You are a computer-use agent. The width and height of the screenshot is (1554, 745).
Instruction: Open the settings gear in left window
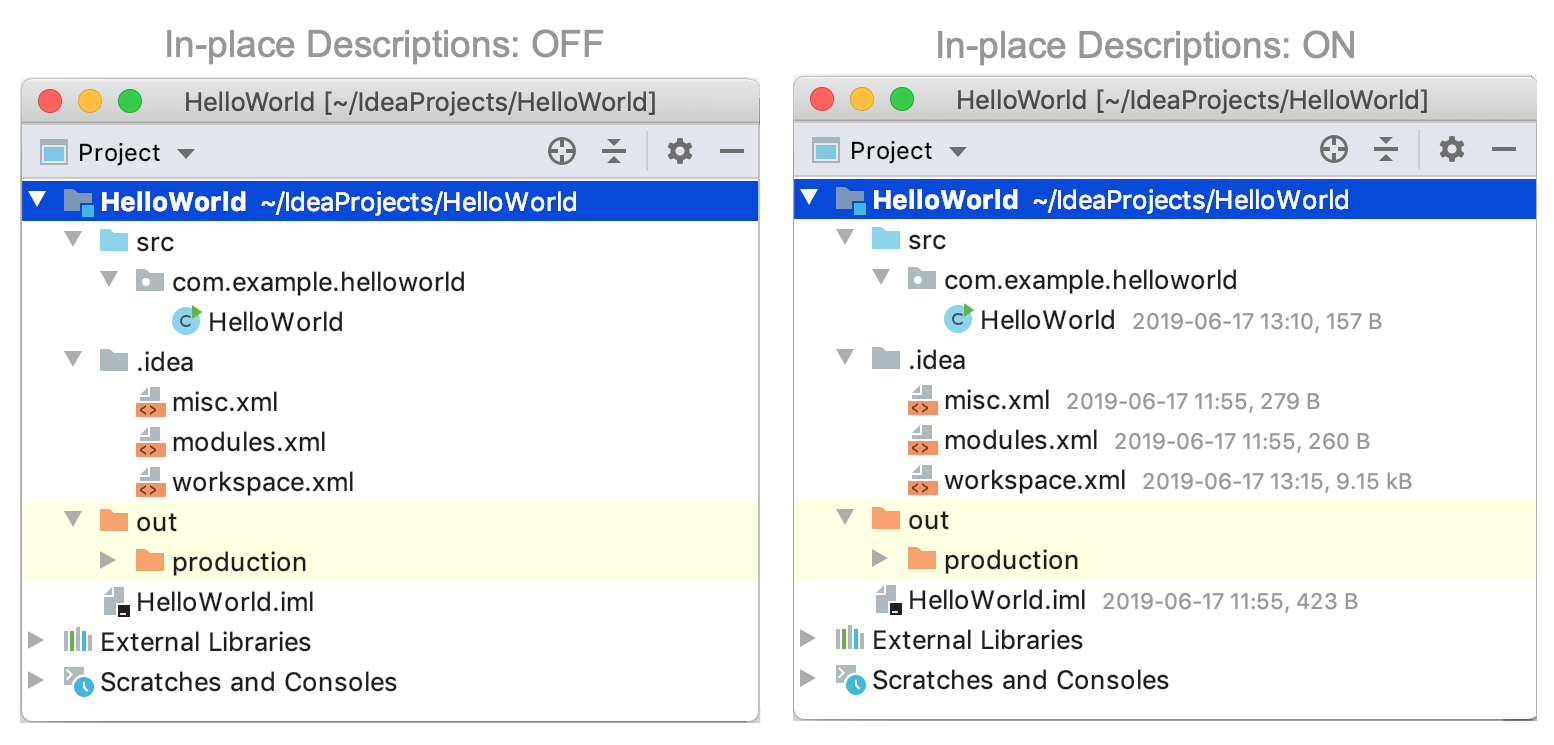coord(680,152)
